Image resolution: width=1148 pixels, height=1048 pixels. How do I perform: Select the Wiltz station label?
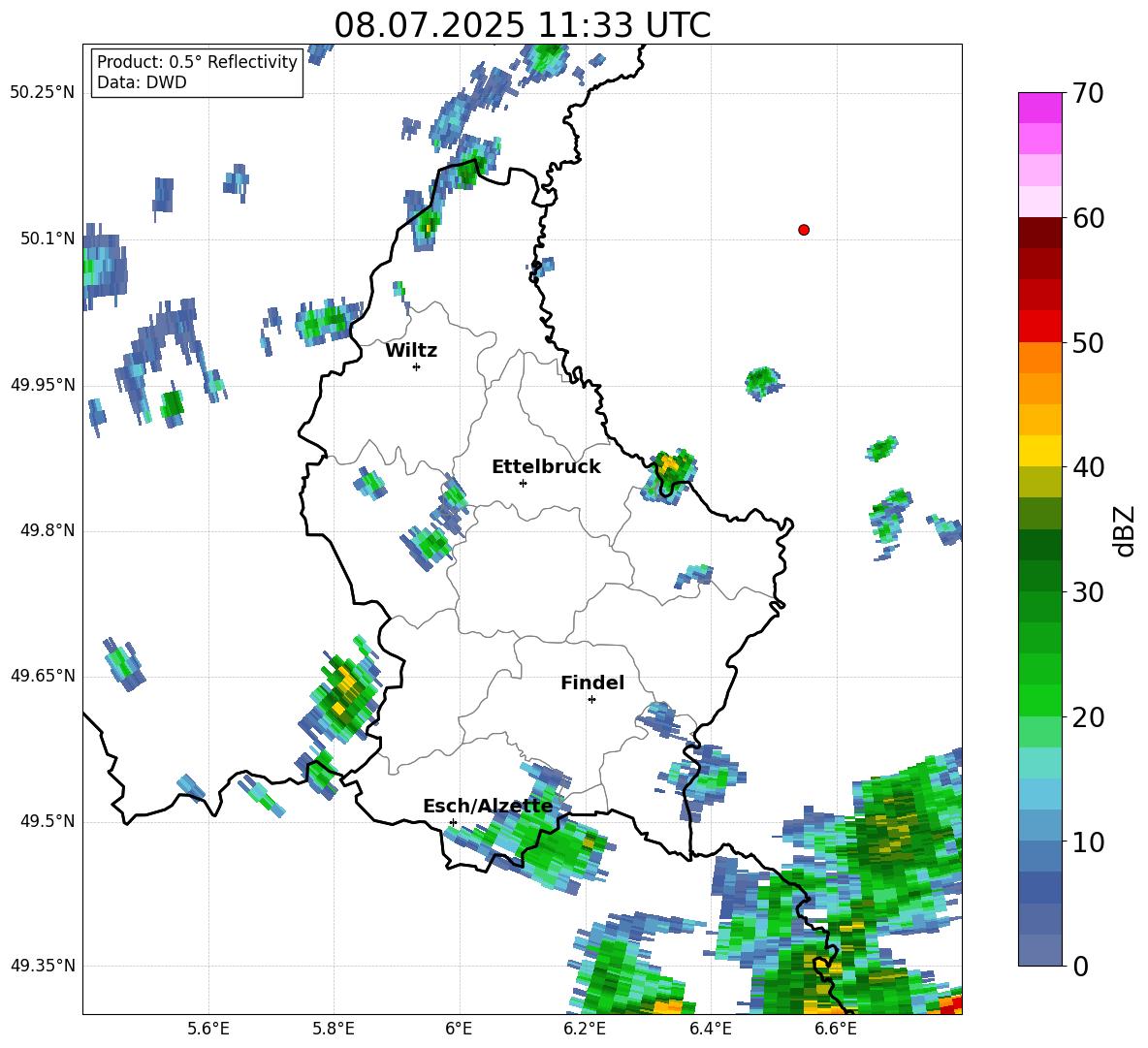[411, 351]
